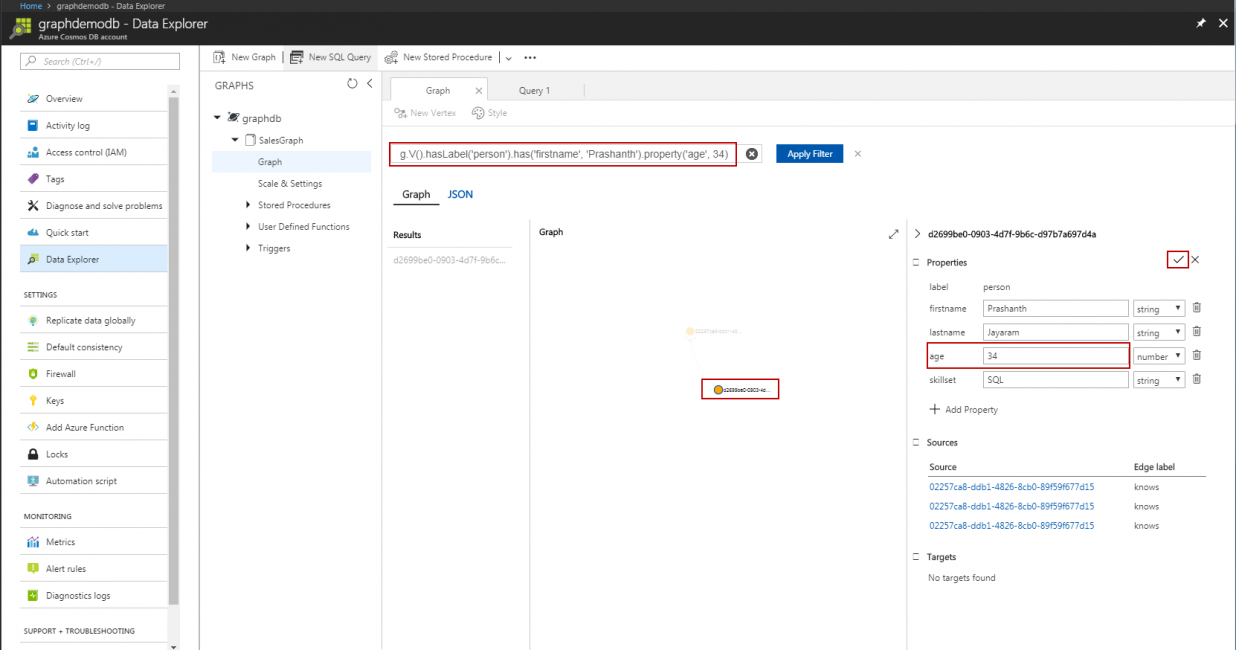Collapse the SalesGraph collection node
The image size is (1236, 650).
click(x=237, y=140)
